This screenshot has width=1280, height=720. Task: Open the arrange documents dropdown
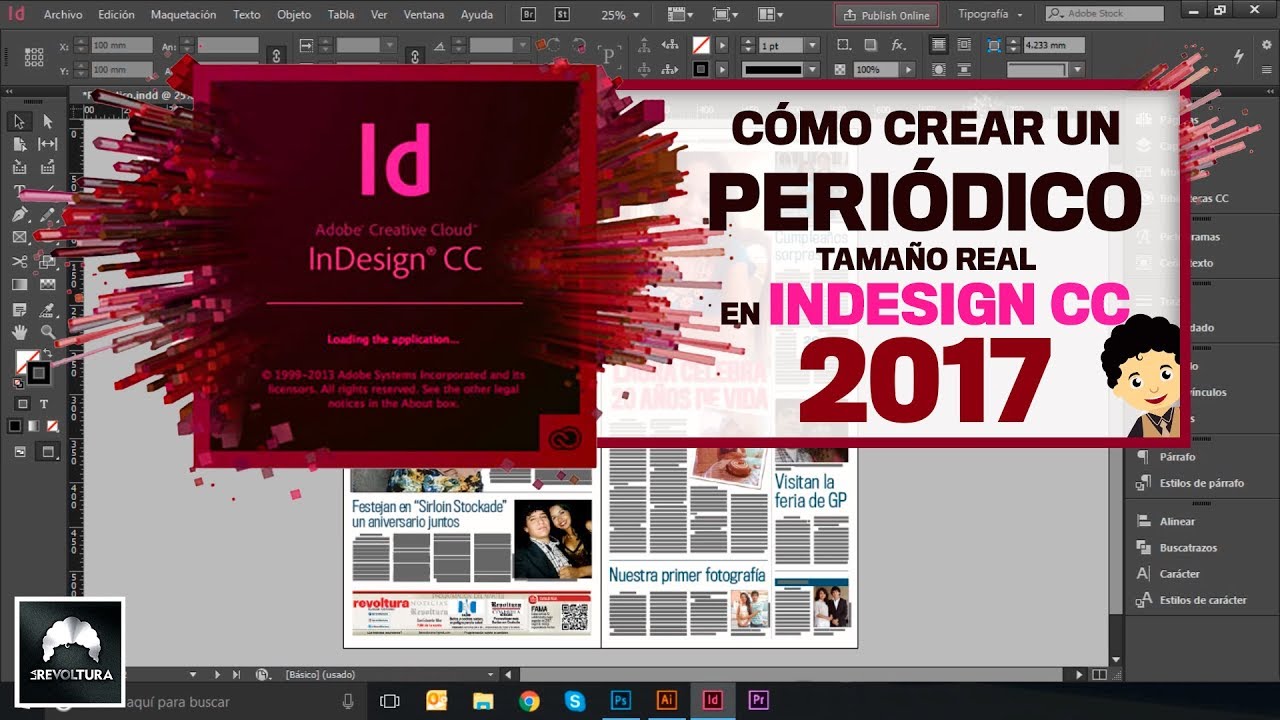tap(771, 15)
